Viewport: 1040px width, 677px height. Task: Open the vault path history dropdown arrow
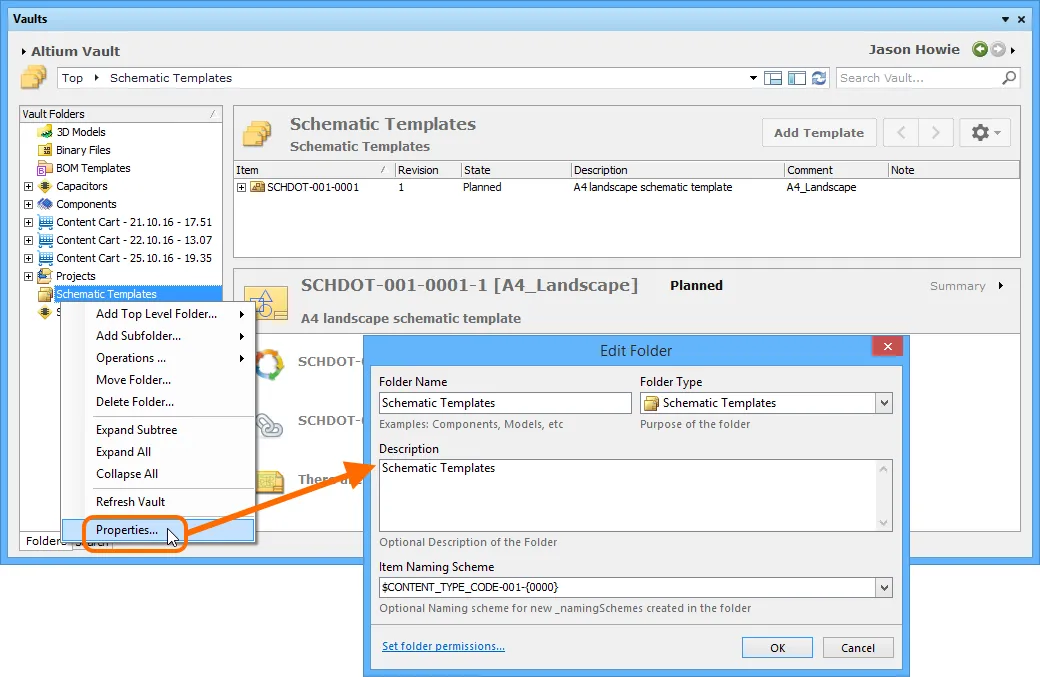pyautogui.click(x=753, y=78)
